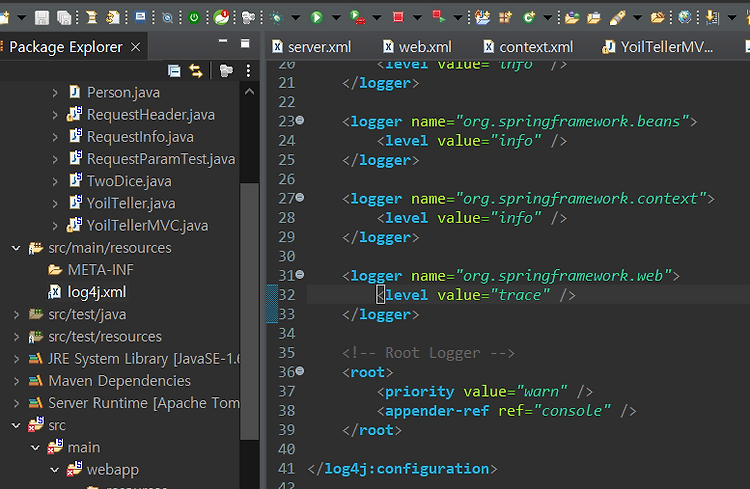Click the Run with toolbox icon
750x489 pixels.
(x=357, y=18)
